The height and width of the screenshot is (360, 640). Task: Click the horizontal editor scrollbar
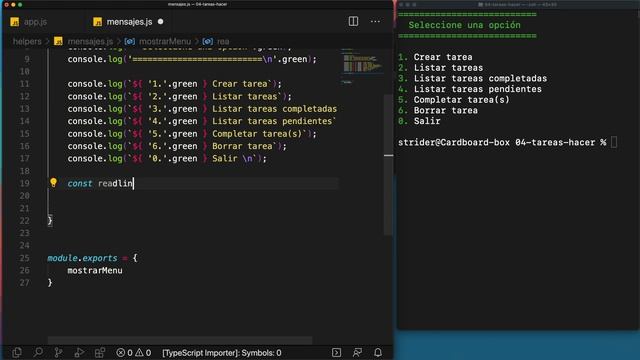[180, 340]
